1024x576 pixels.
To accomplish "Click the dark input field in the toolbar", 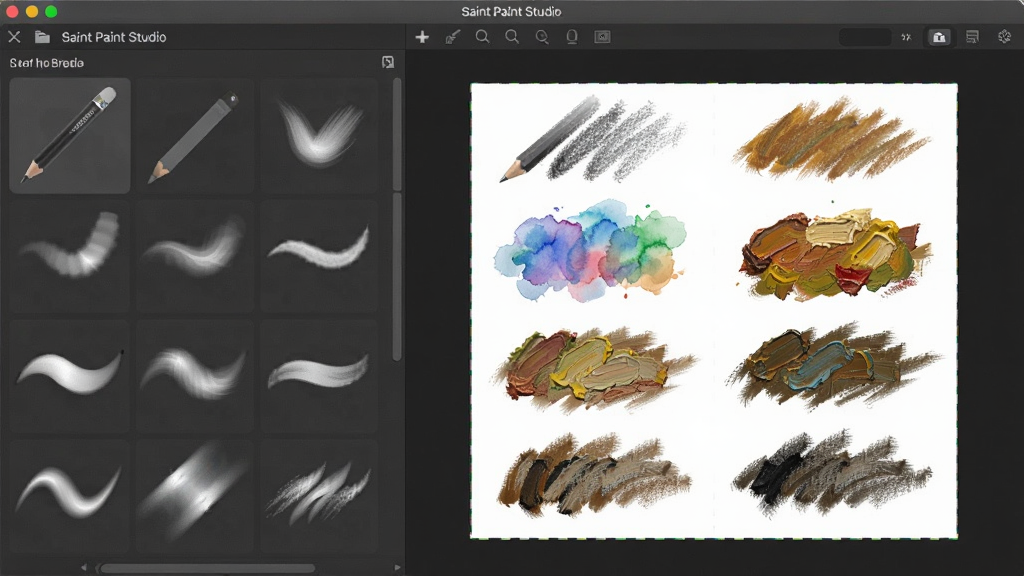I will (865, 37).
